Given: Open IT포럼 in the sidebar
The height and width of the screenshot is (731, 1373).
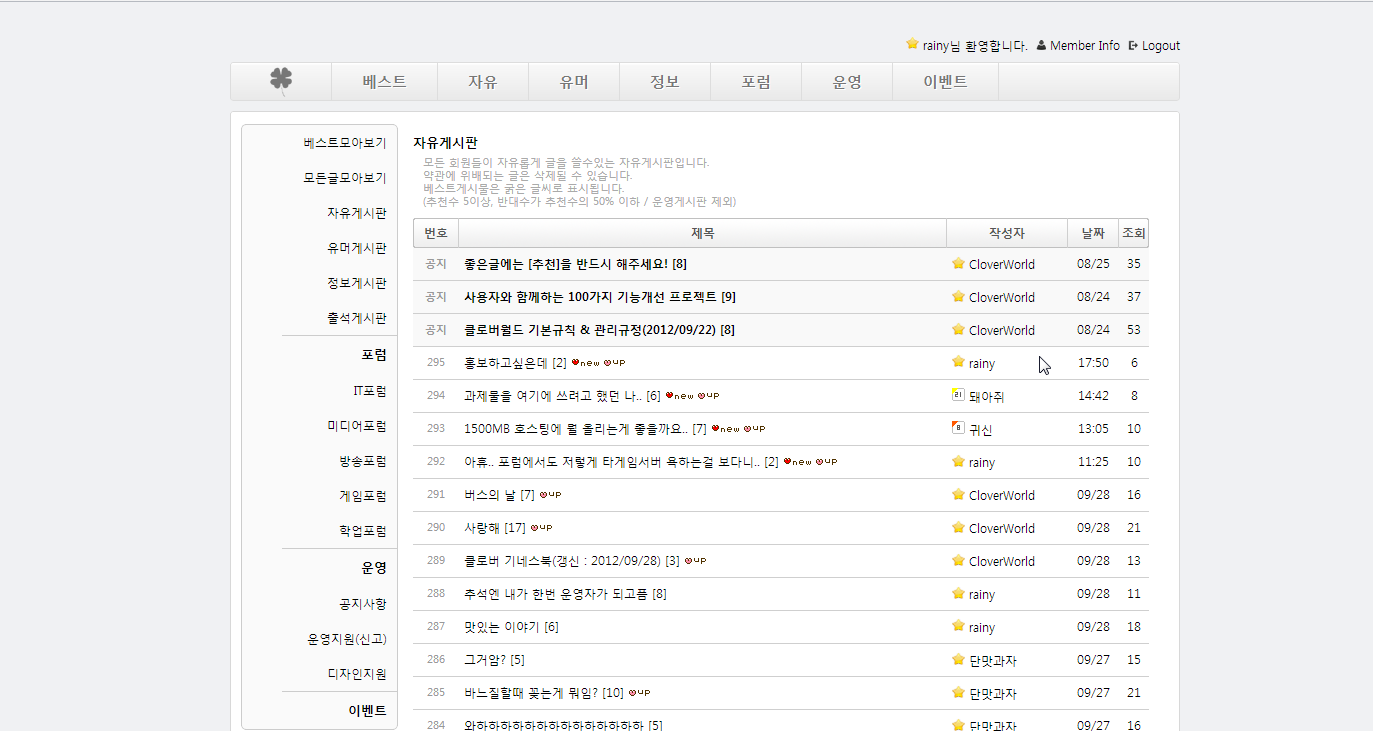Looking at the screenshot, I should (369, 391).
